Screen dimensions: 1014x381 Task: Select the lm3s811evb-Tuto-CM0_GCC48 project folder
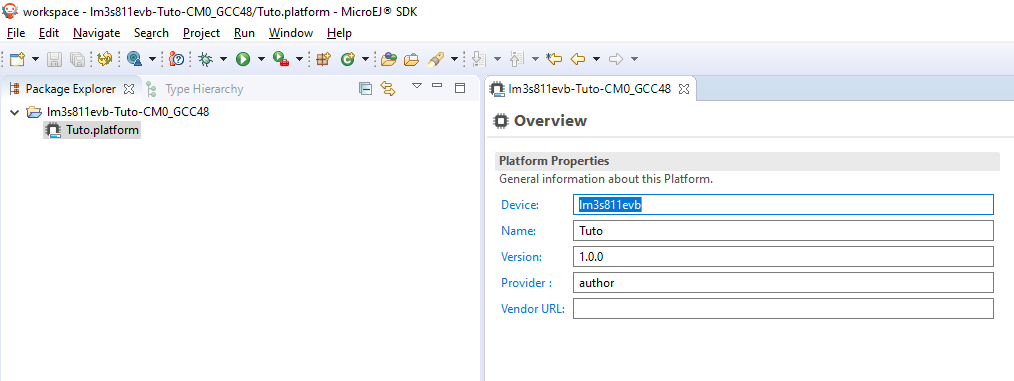pos(128,112)
